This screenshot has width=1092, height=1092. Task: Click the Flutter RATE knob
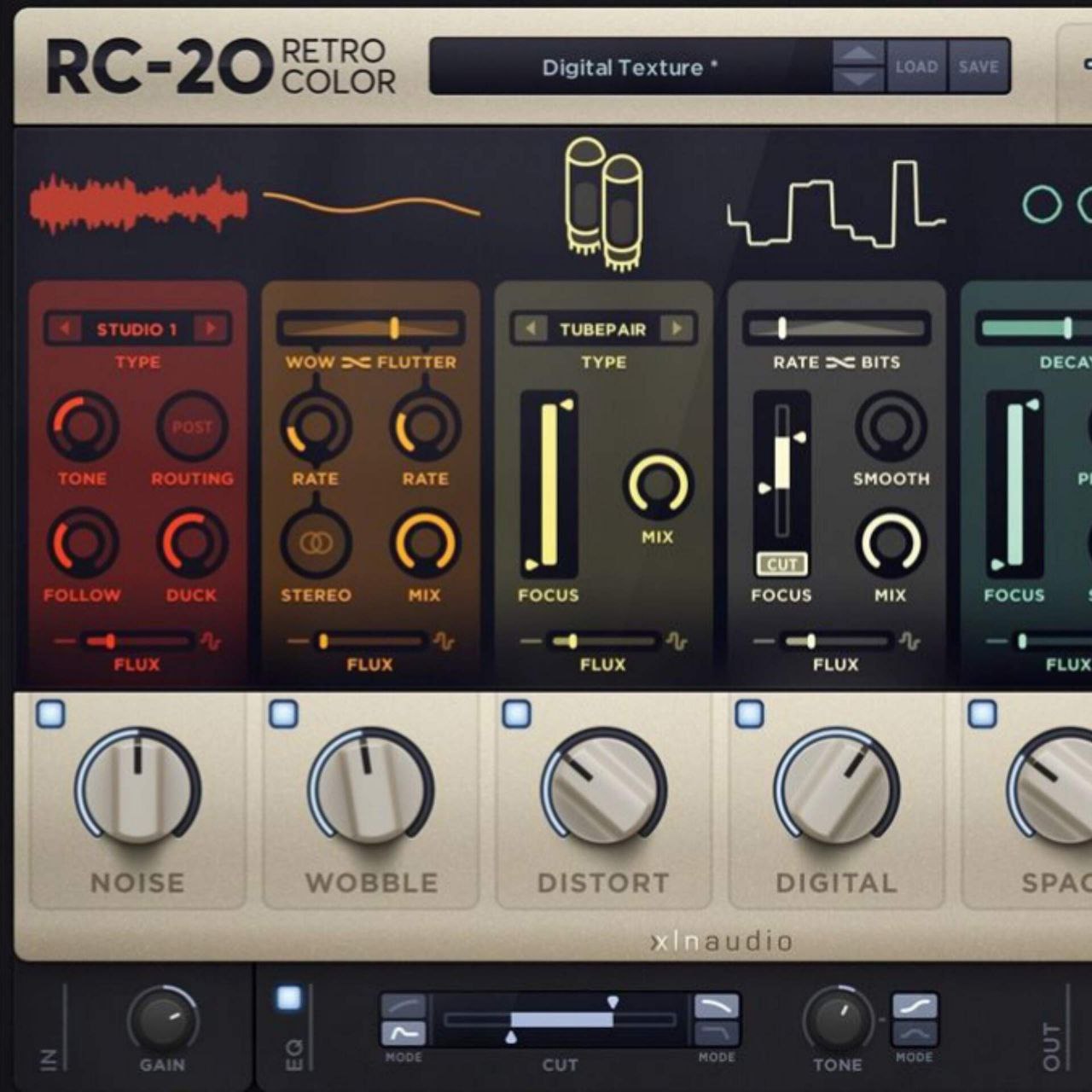point(425,427)
